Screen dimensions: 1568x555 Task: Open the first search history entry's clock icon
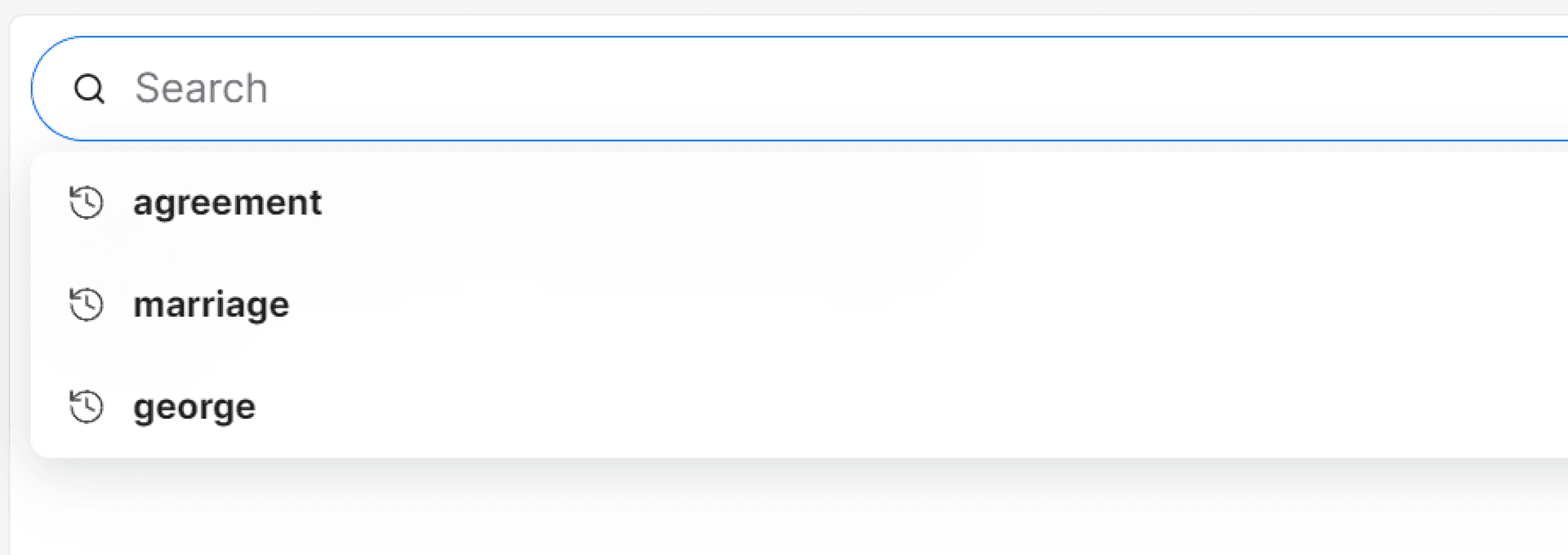point(87,202)
